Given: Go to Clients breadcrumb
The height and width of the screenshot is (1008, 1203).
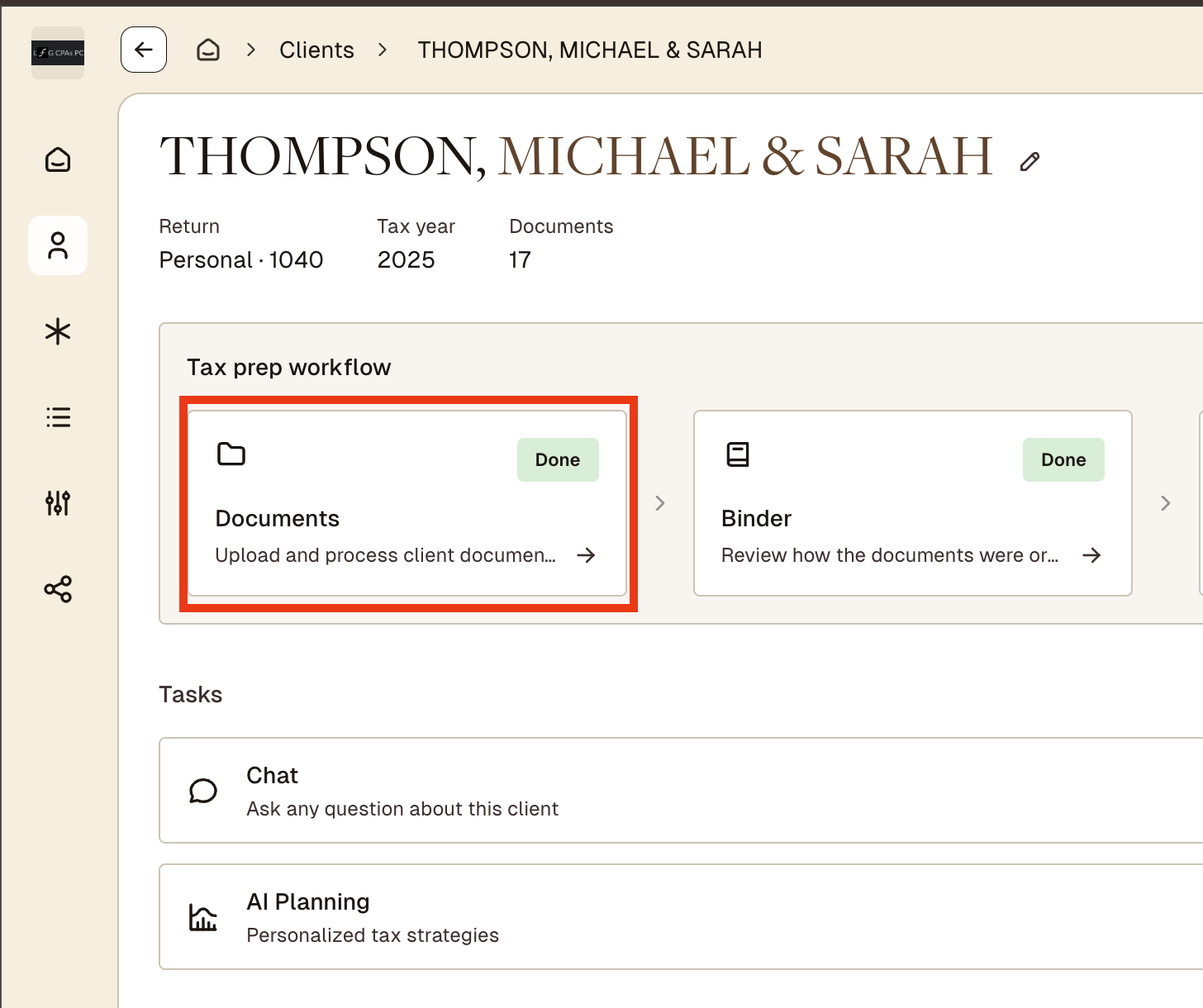Looking at the screenshot, I should pos(316,50).
